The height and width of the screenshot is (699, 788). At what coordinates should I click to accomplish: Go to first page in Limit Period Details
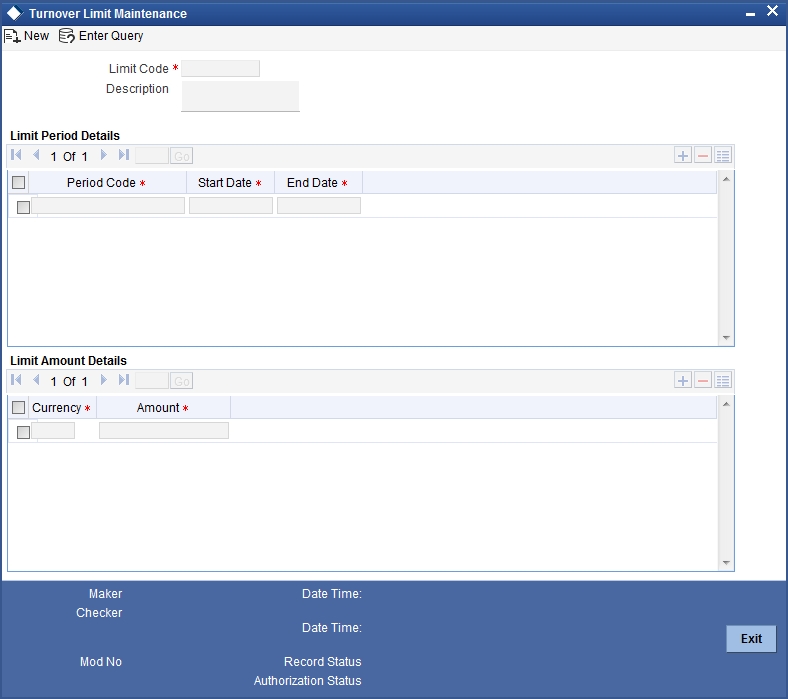pyautogui.click(x=16, y=155)
